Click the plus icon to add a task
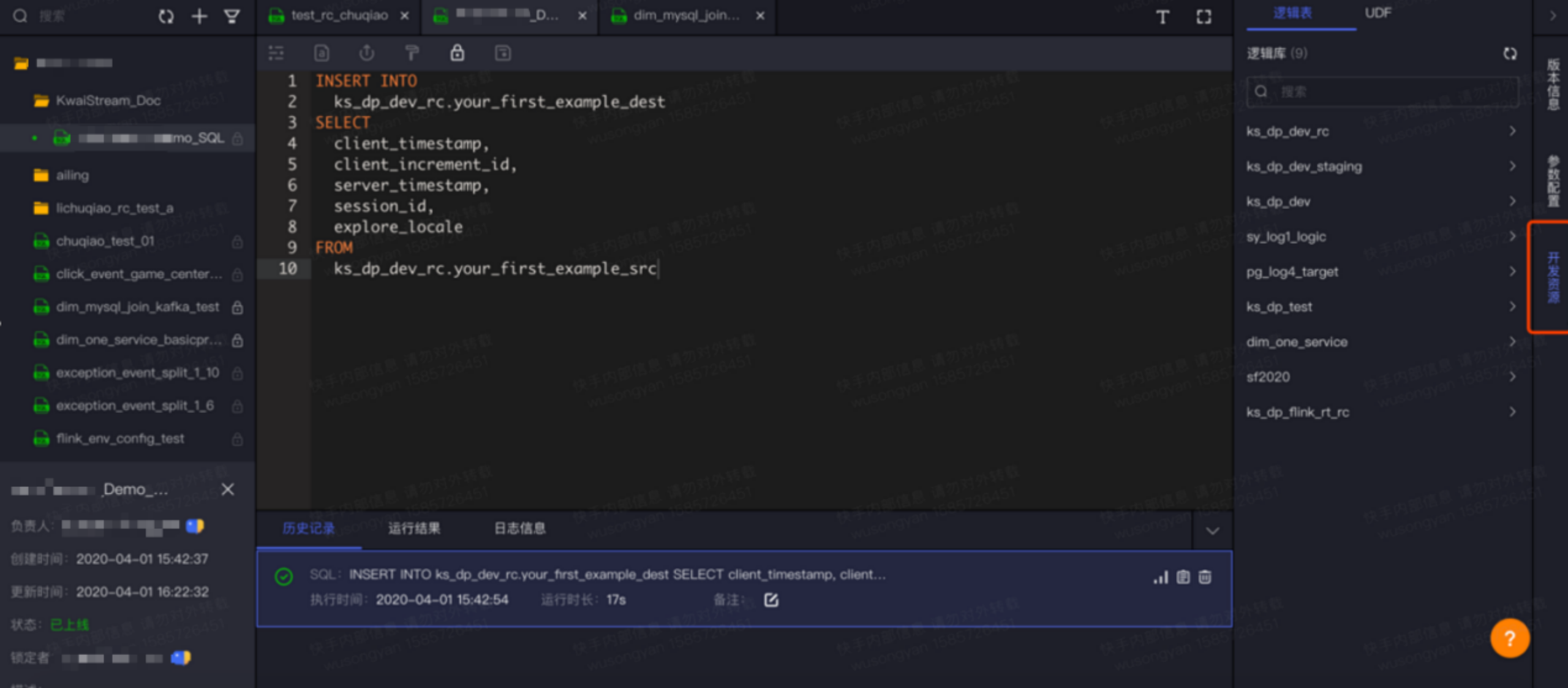 [199, 17]
